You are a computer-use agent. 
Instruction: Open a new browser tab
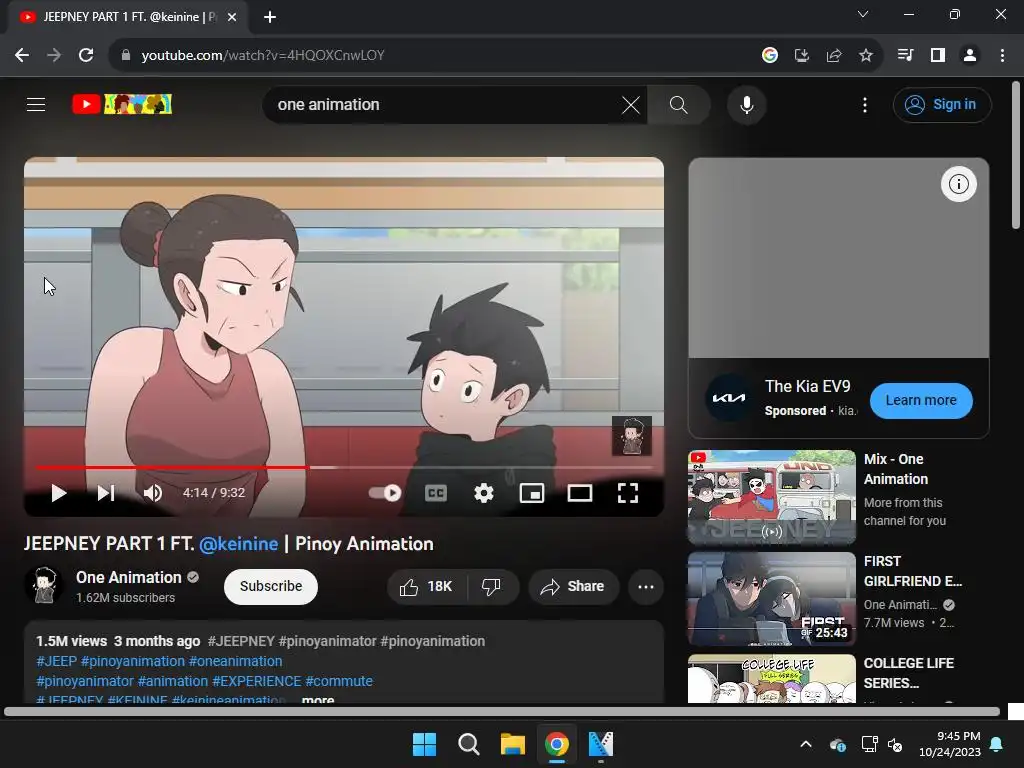tap(270, 18)
